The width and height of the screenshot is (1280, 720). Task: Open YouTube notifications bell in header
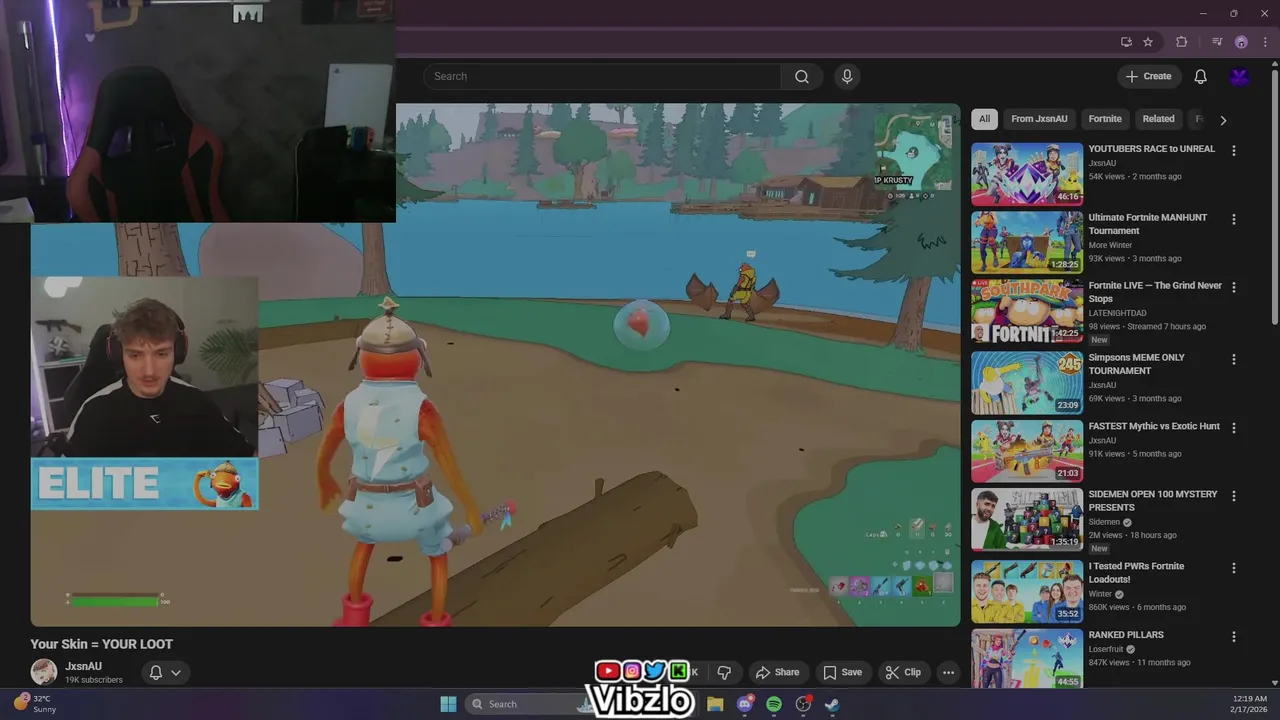1200,77
